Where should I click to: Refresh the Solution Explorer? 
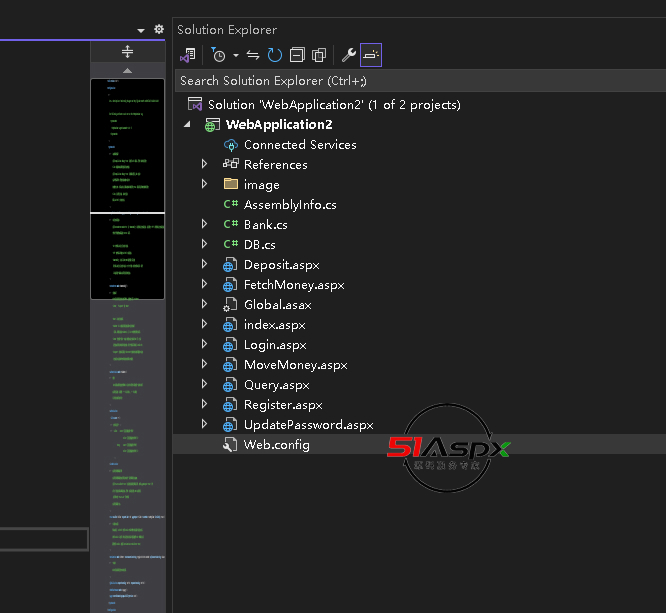coord(275,55)
